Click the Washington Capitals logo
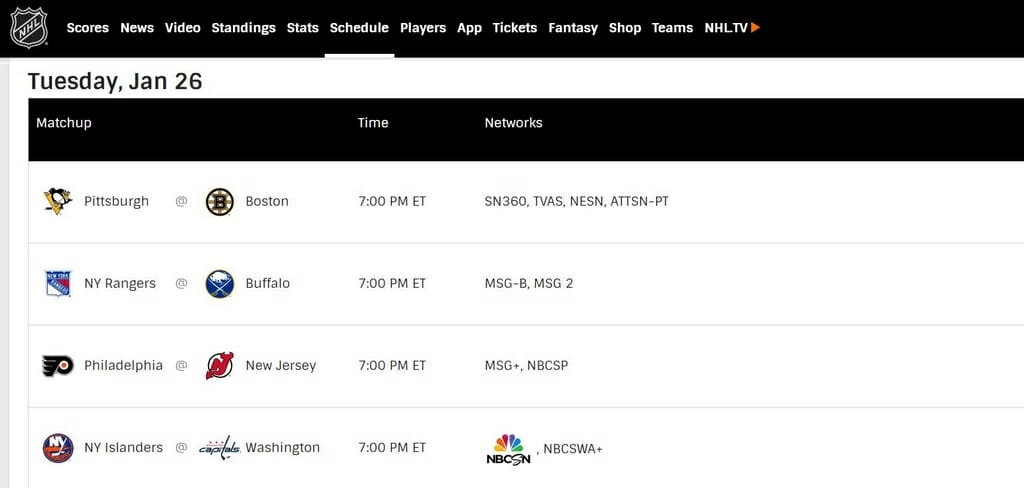 tap(219, 448)
